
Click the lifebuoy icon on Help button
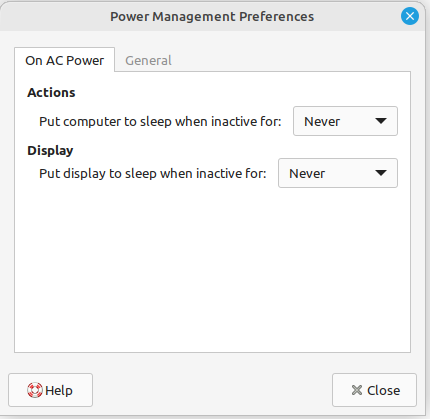pos(35,390)
